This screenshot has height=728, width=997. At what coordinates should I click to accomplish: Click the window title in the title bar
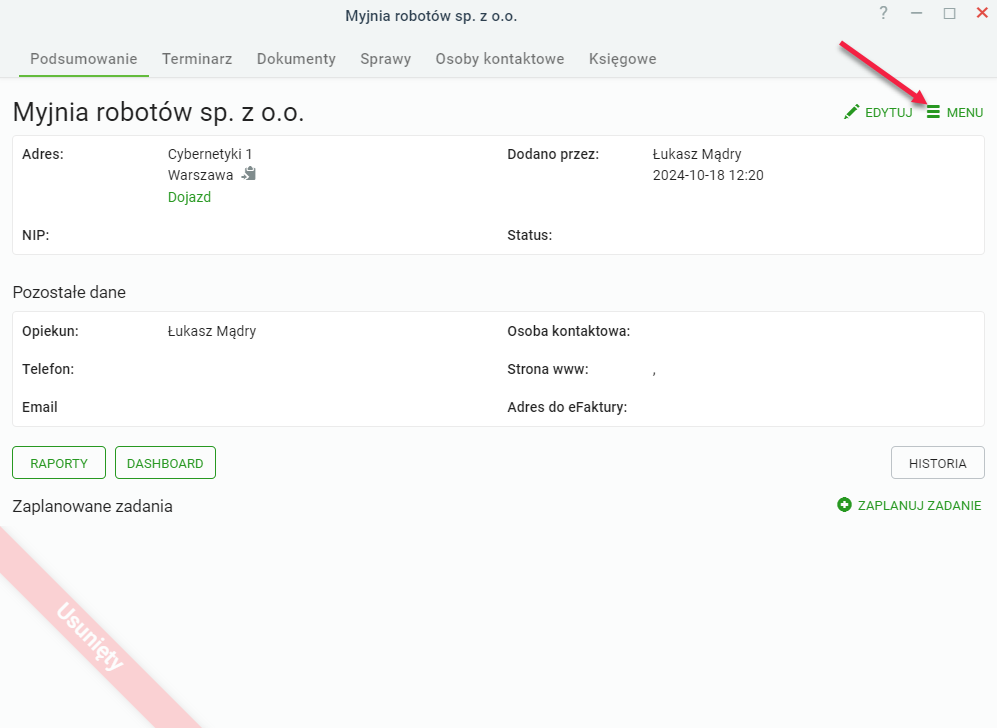431,16
